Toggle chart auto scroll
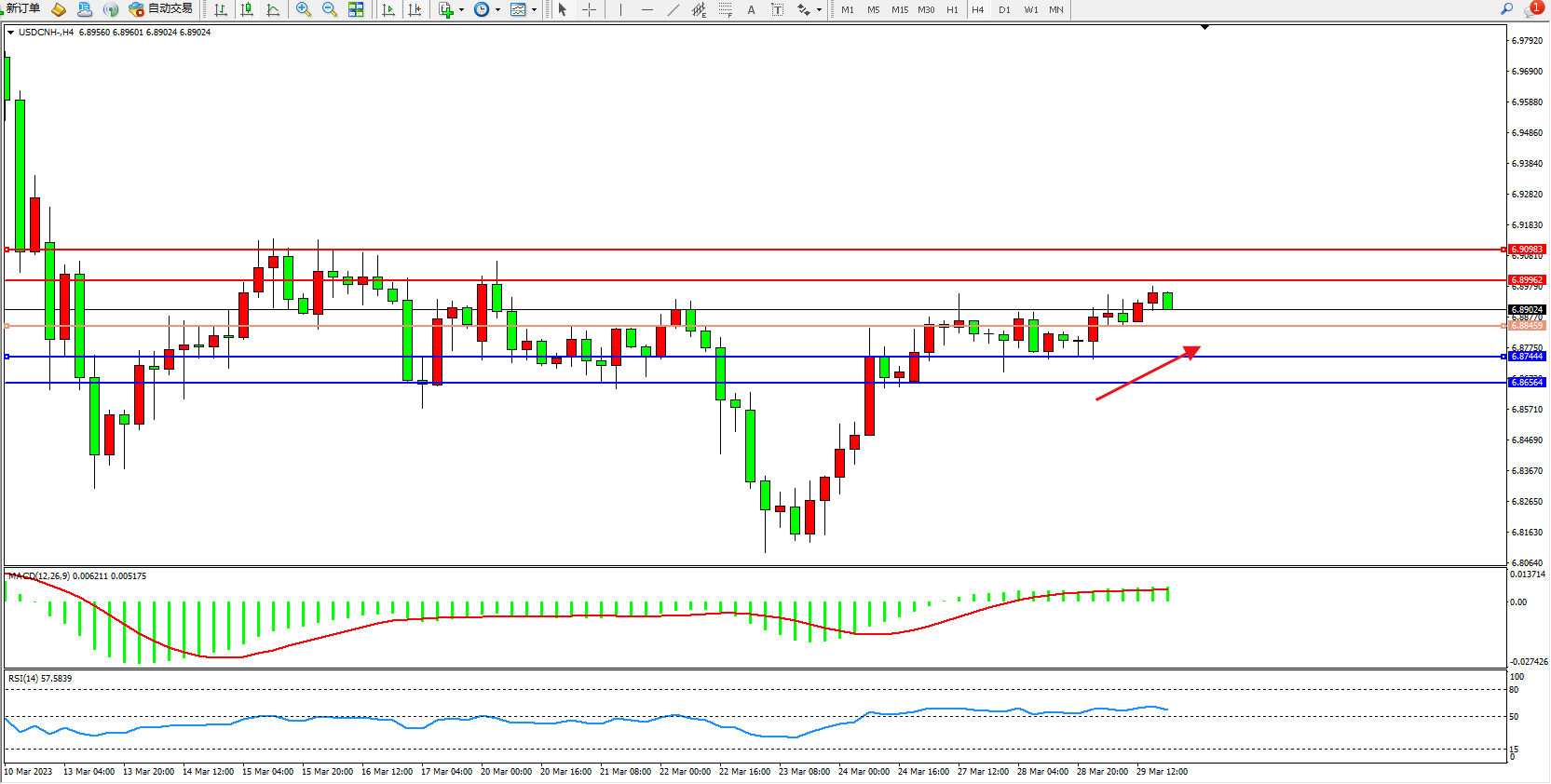This screenshot has height=784, width=1551. coord(388,9)
